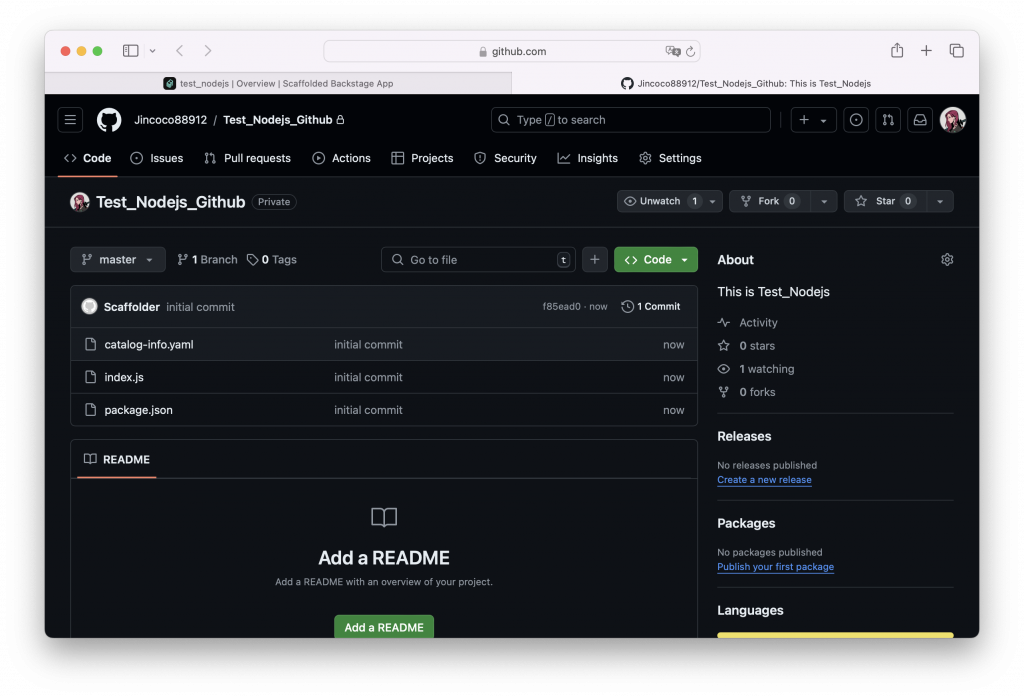Click the Safari sidebar toggle icon
Viewport: 1024px width, 697px height.
(131, 51)
